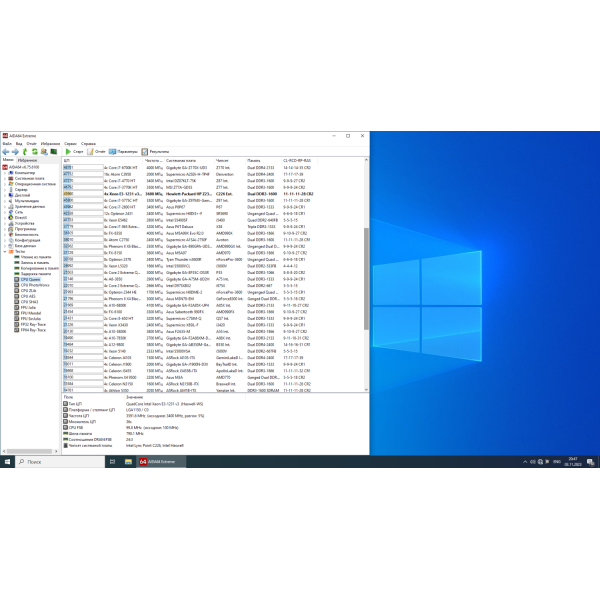
Task: Click the green monitor graph toolbar icon
Action: click(x=54, y=152)
